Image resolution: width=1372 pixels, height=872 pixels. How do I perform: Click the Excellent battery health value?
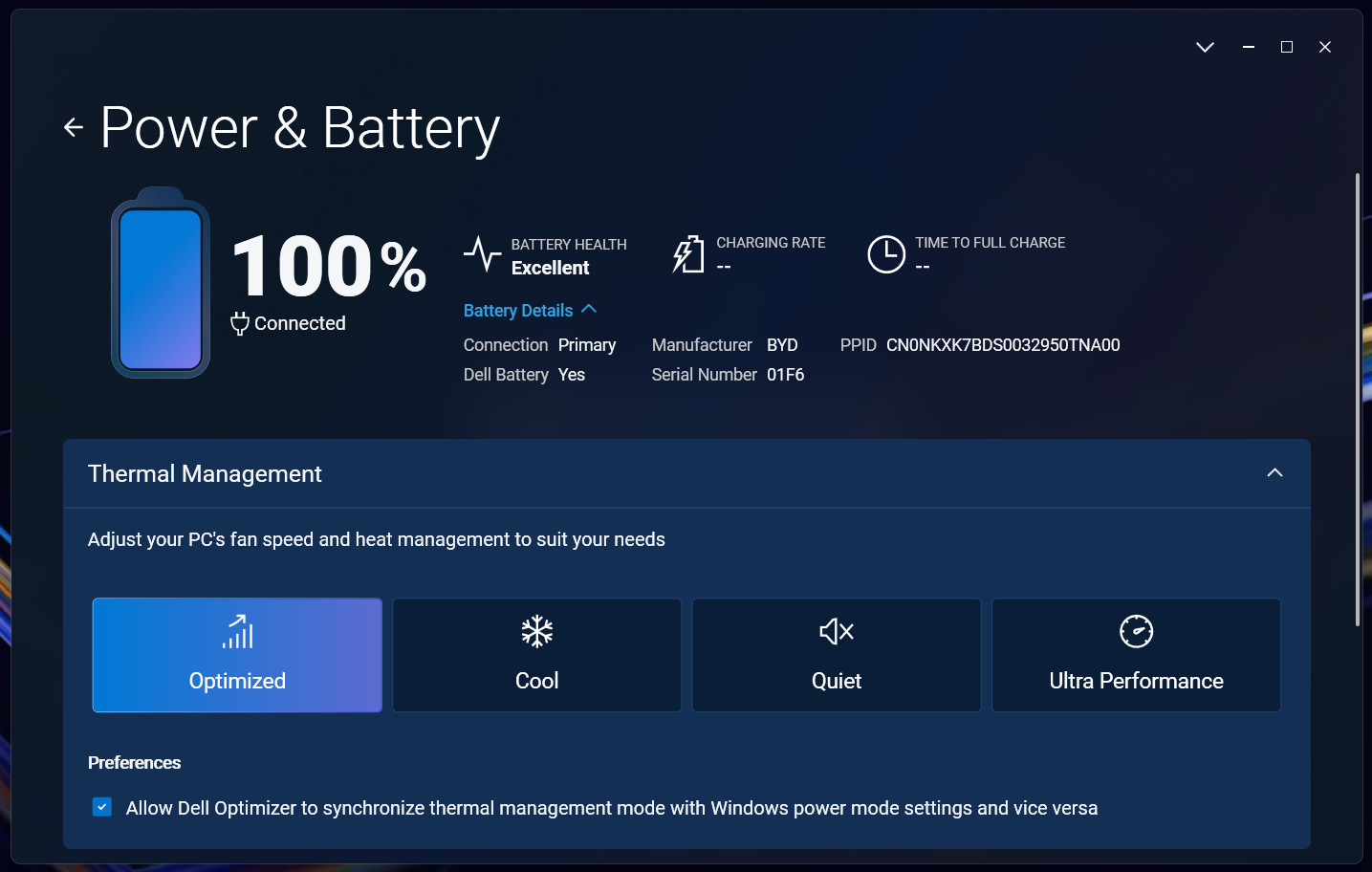coord(551,269)
